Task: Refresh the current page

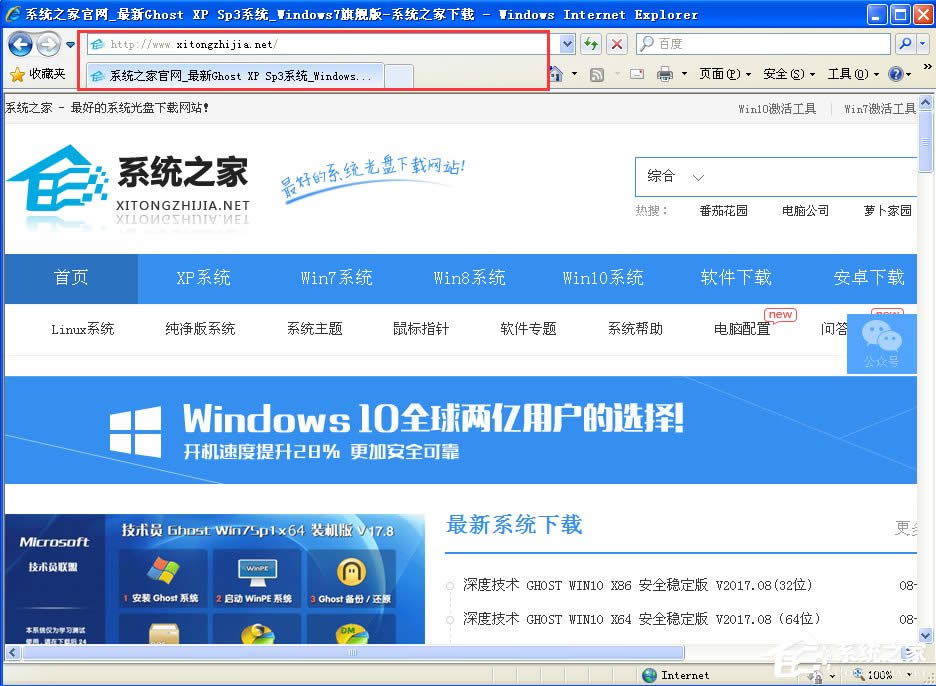Action: point(590,44)
